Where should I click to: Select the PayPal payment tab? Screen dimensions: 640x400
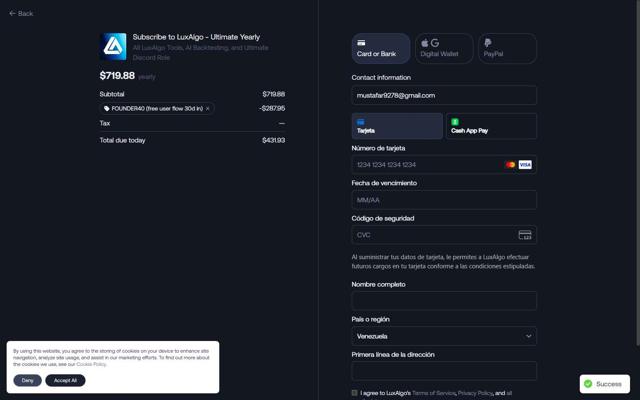click(x=507, y=49)
